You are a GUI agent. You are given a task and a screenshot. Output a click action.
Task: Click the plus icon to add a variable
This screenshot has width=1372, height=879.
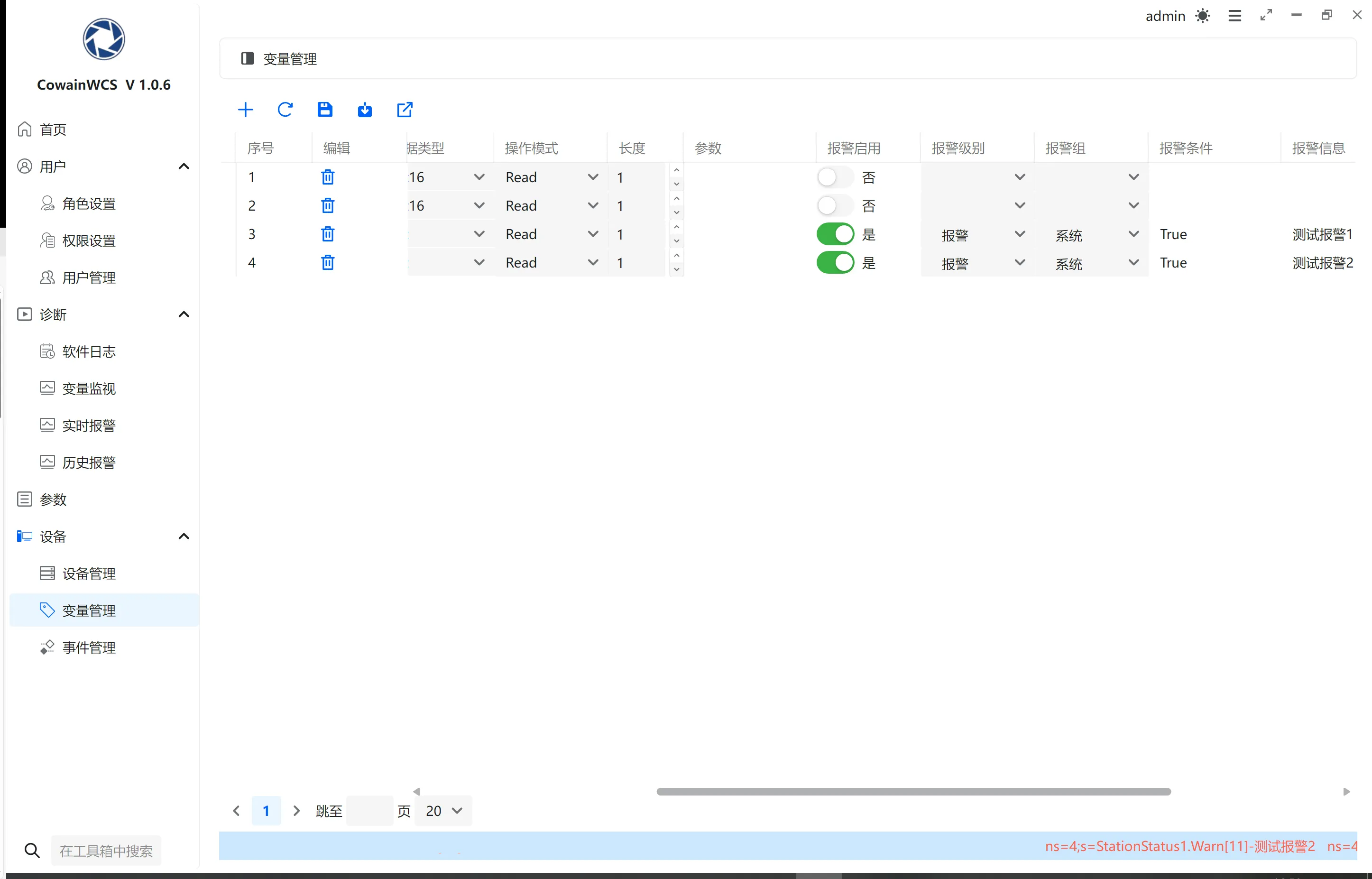245,110
